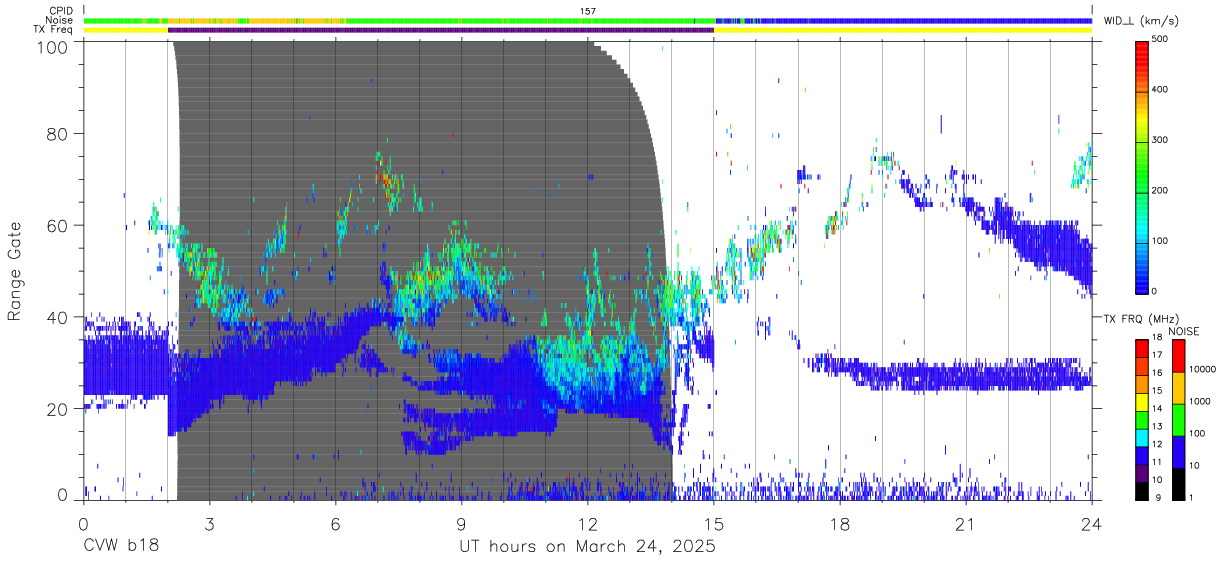Image resolution: width=1228 pixels, height=567 pixels.
Task: Click hour '24' on the time axis
Action: [1092, 523]
